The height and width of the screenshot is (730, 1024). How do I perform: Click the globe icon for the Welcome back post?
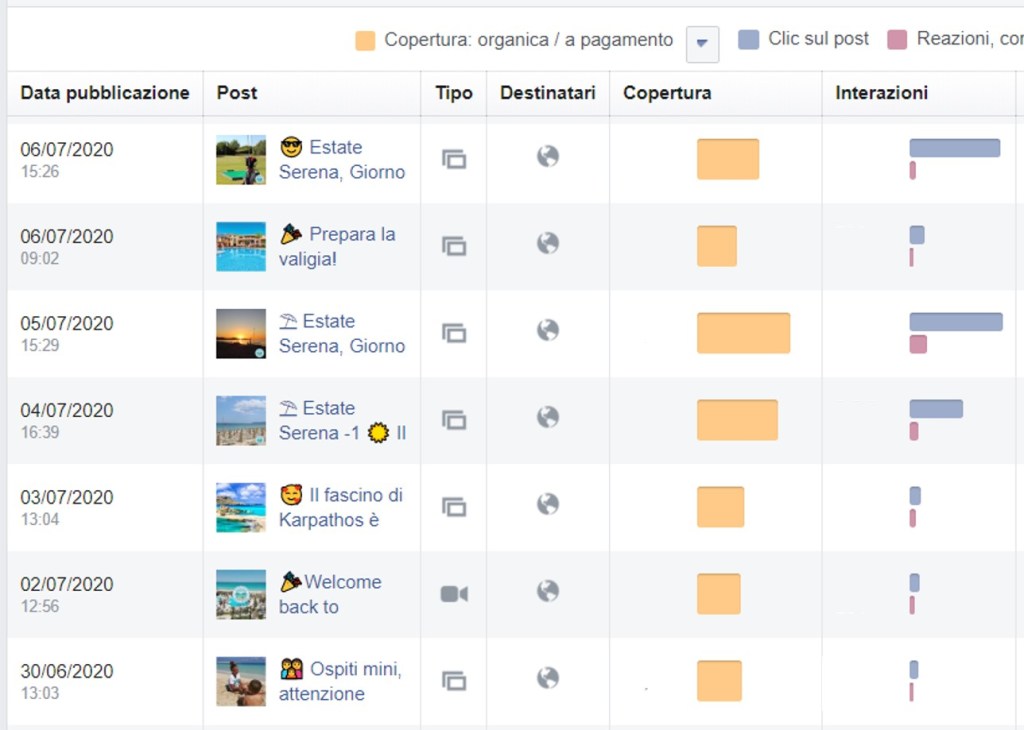coord(548,591)
